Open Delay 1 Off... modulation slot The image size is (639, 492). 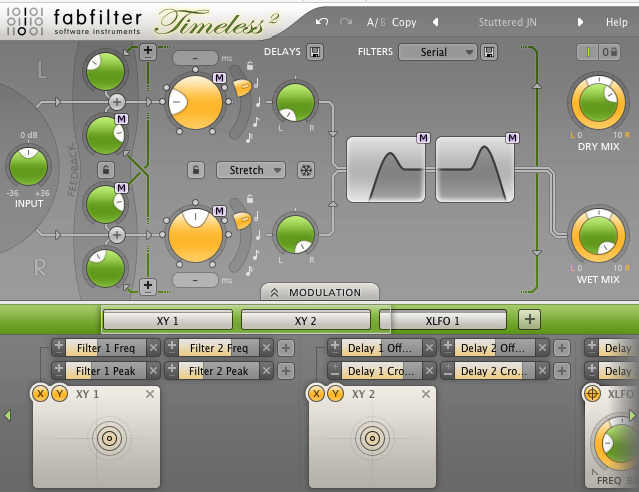pos(381,348)
